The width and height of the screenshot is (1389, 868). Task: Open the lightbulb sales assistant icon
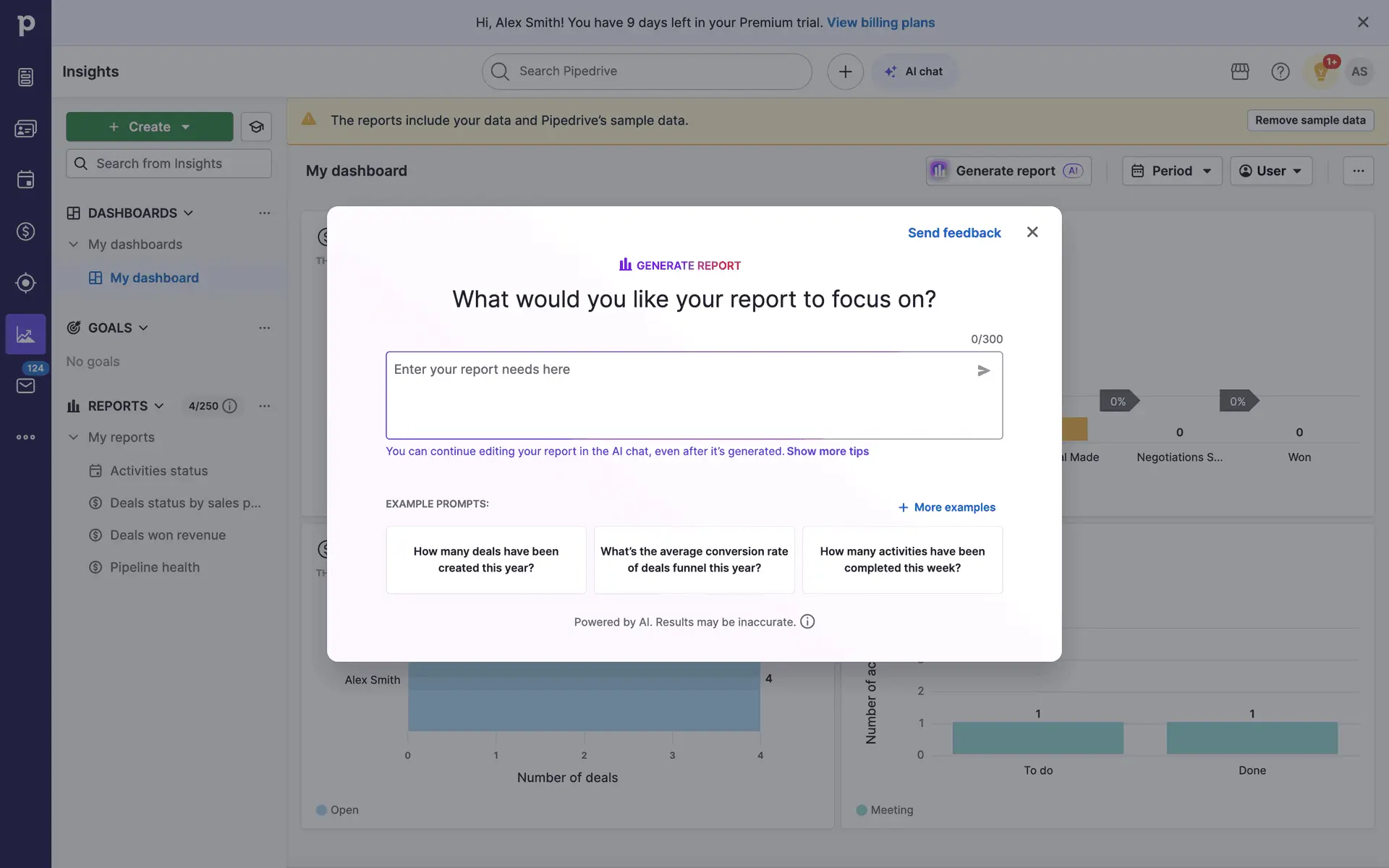(x=1320, y=72)
